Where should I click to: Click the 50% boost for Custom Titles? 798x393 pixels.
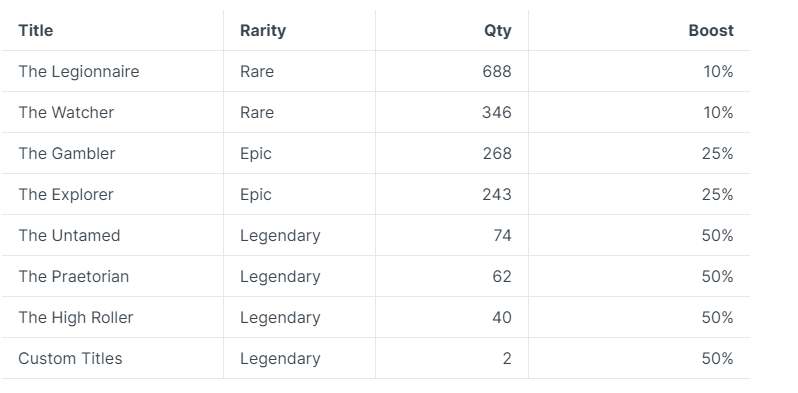pos(718,358)
